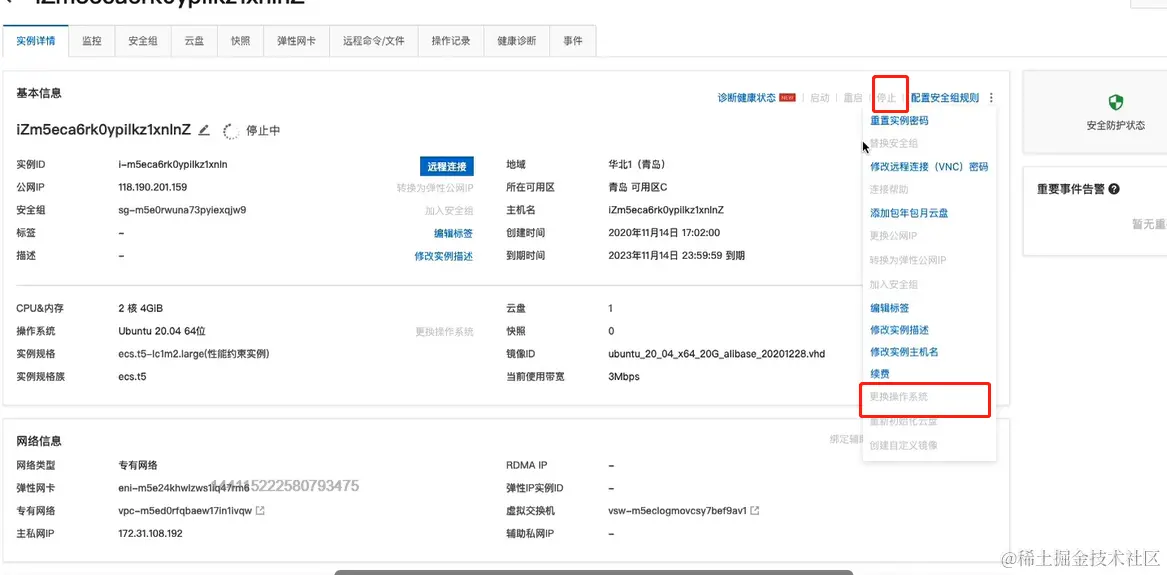The height and width of the screenshot is (575, 1167).
Task: Open the 弹性网卡 tab
Action: [296, 41]
